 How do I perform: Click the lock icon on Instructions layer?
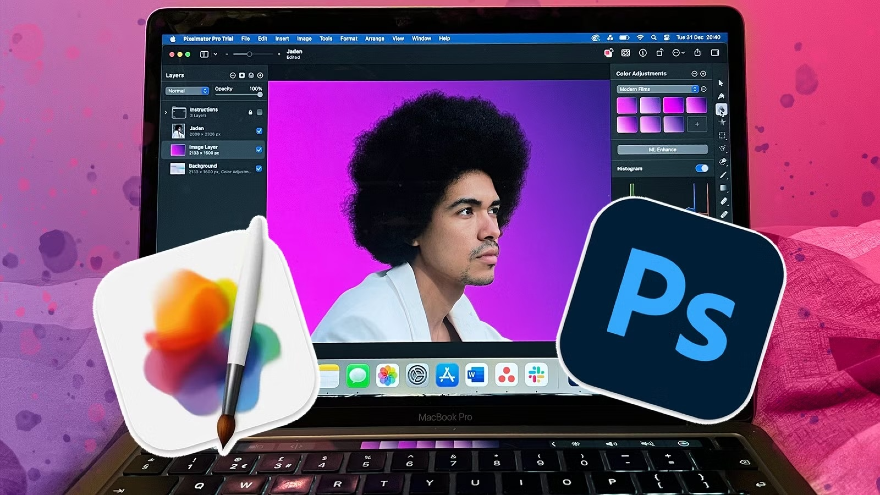tap(250, 112)
